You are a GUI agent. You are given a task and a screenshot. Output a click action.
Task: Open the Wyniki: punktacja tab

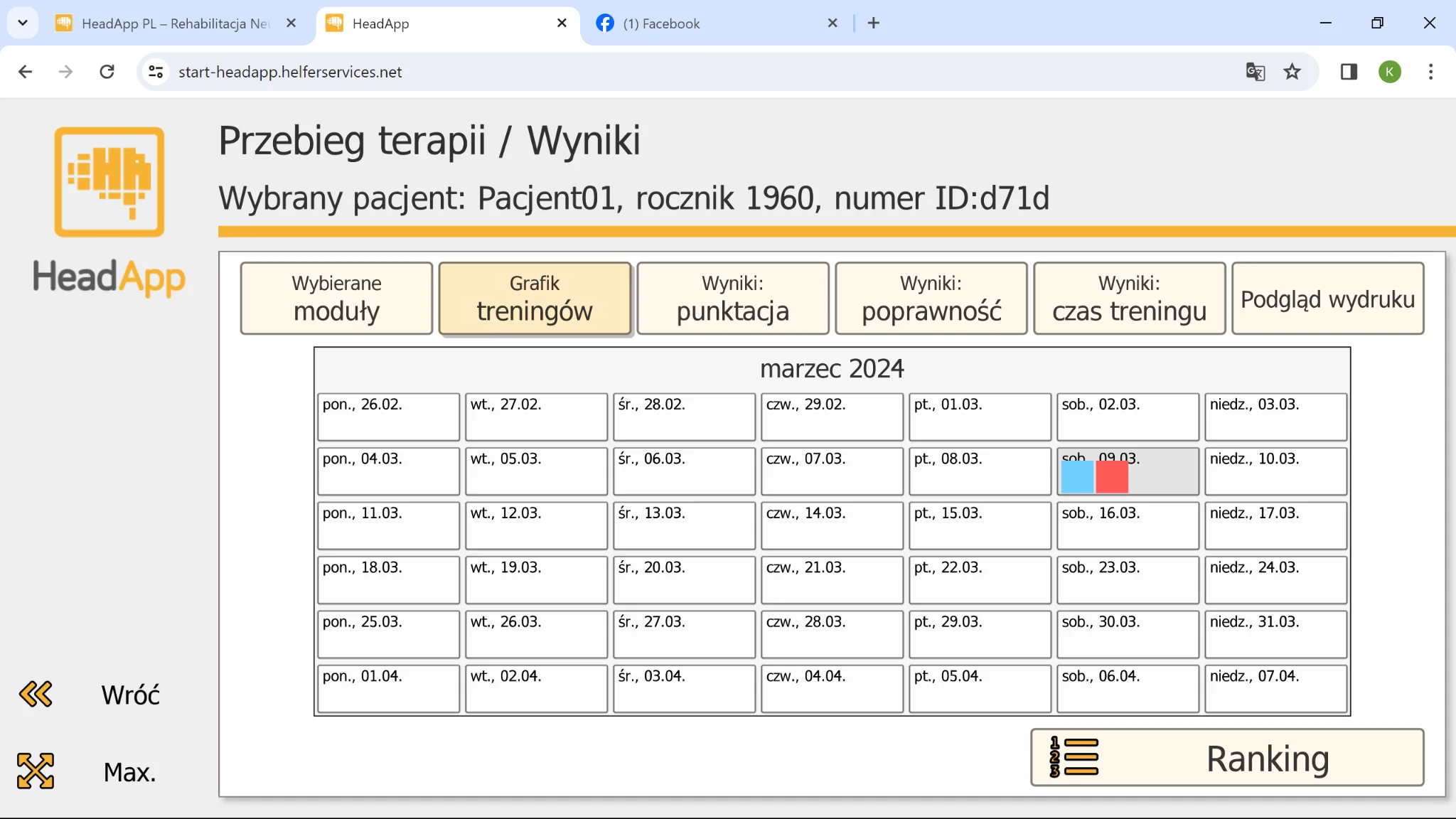[733, 299]
